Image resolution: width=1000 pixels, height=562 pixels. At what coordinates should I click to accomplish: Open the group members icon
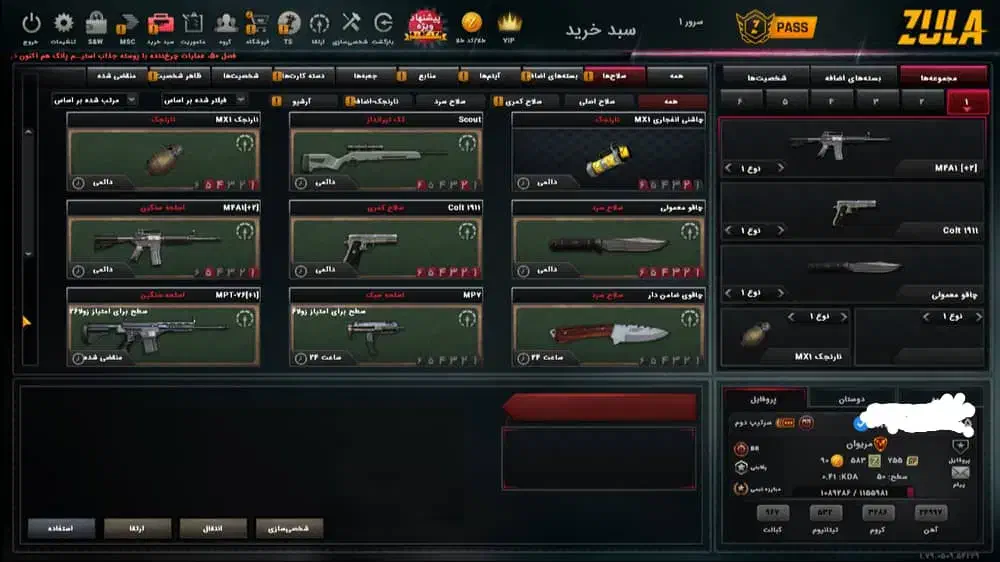pos(225,24)
